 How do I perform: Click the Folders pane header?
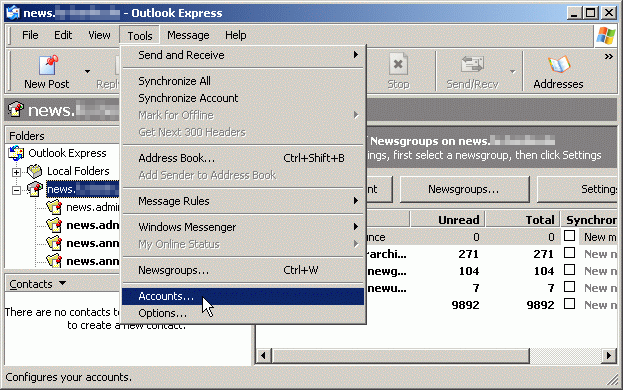coord(63,136)
